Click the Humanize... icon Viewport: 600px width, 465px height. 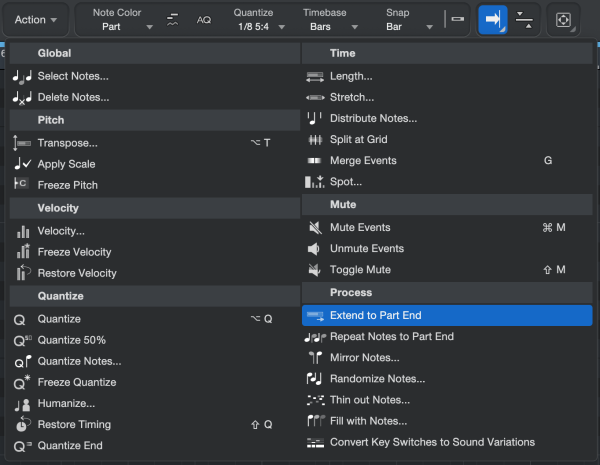click(x=22, y=405)
